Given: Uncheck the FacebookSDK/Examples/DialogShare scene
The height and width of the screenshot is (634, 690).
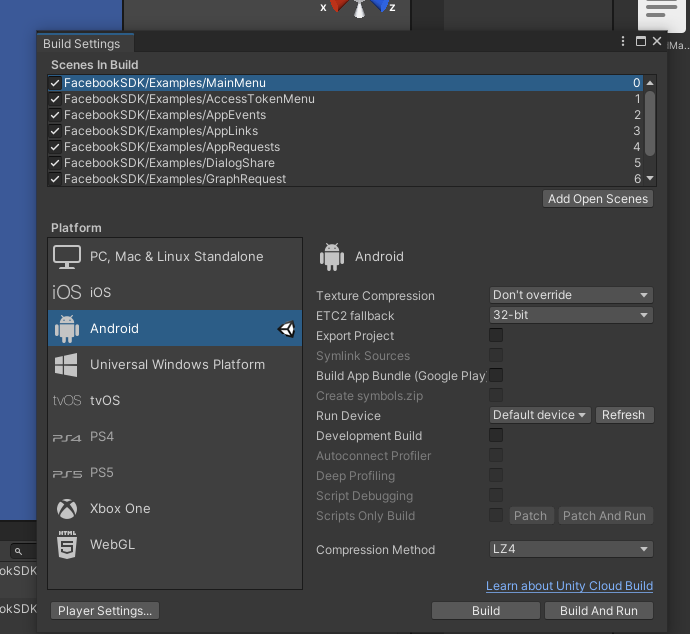Looking at the screenshot, I should pyautogui.click(x=55, y=163).
